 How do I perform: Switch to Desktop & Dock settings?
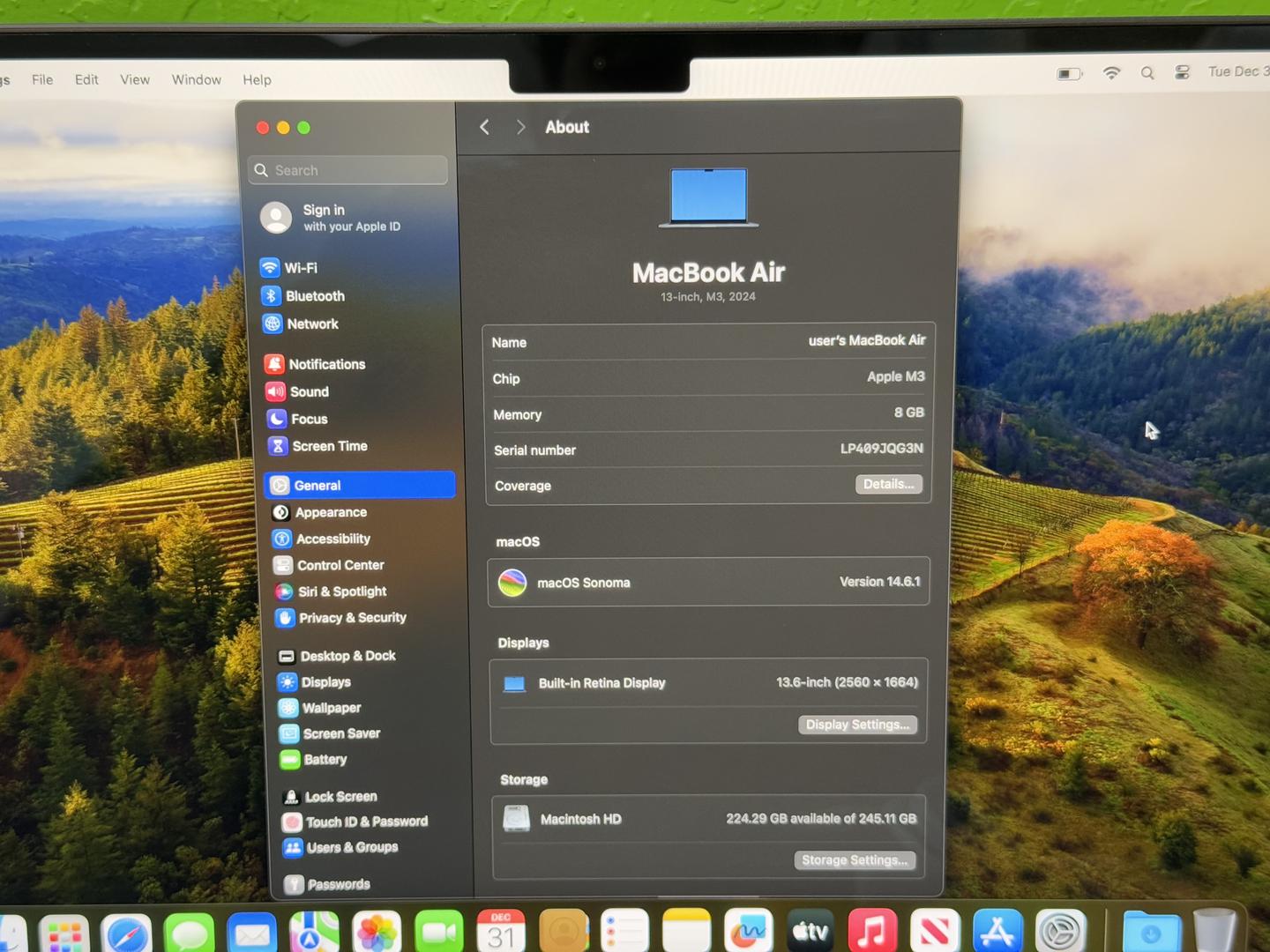[336, 656]
